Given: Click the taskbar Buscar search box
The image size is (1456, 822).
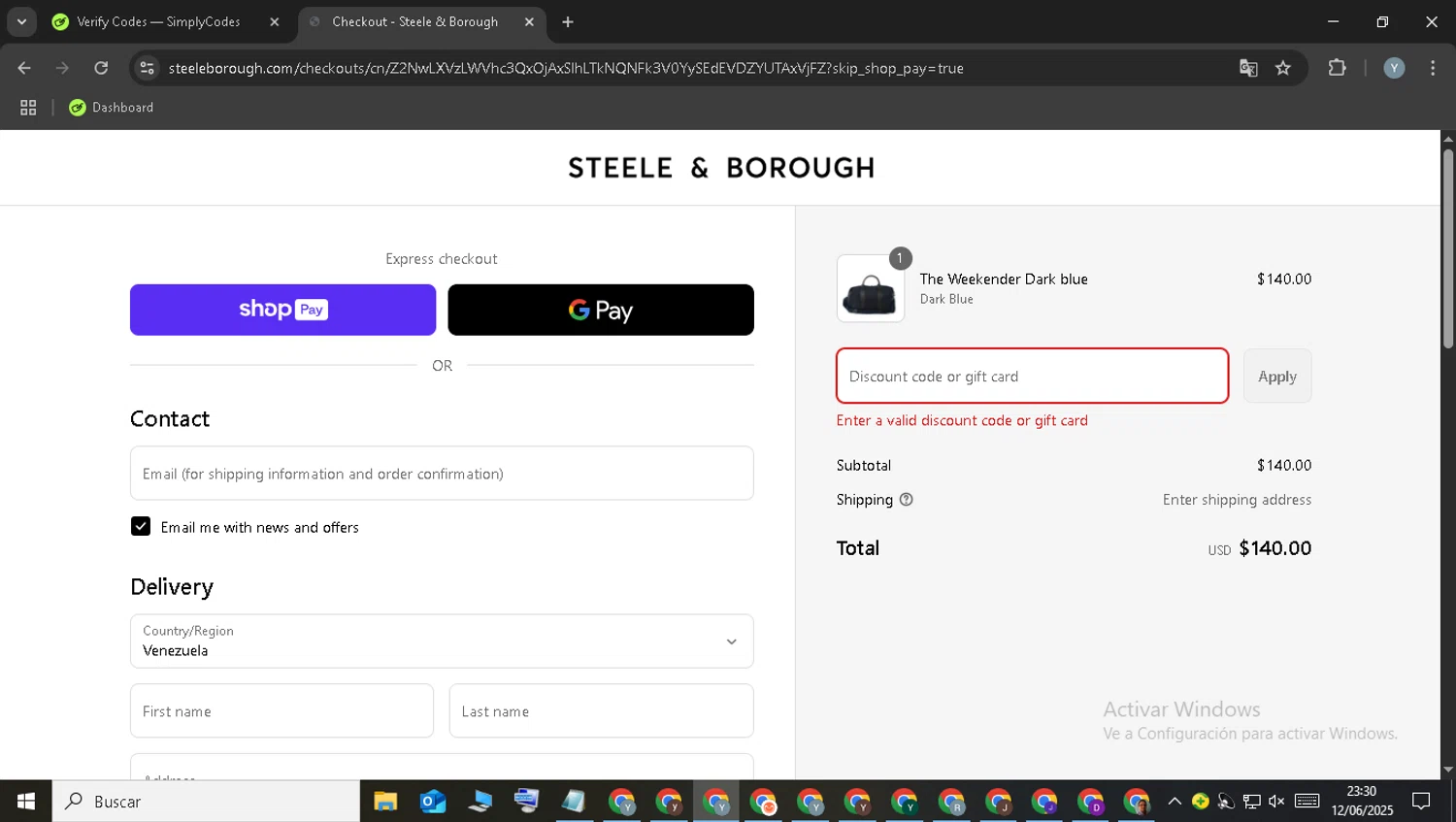Looking at the screenshot, I should pyautogui.click(x=206, y=802).
